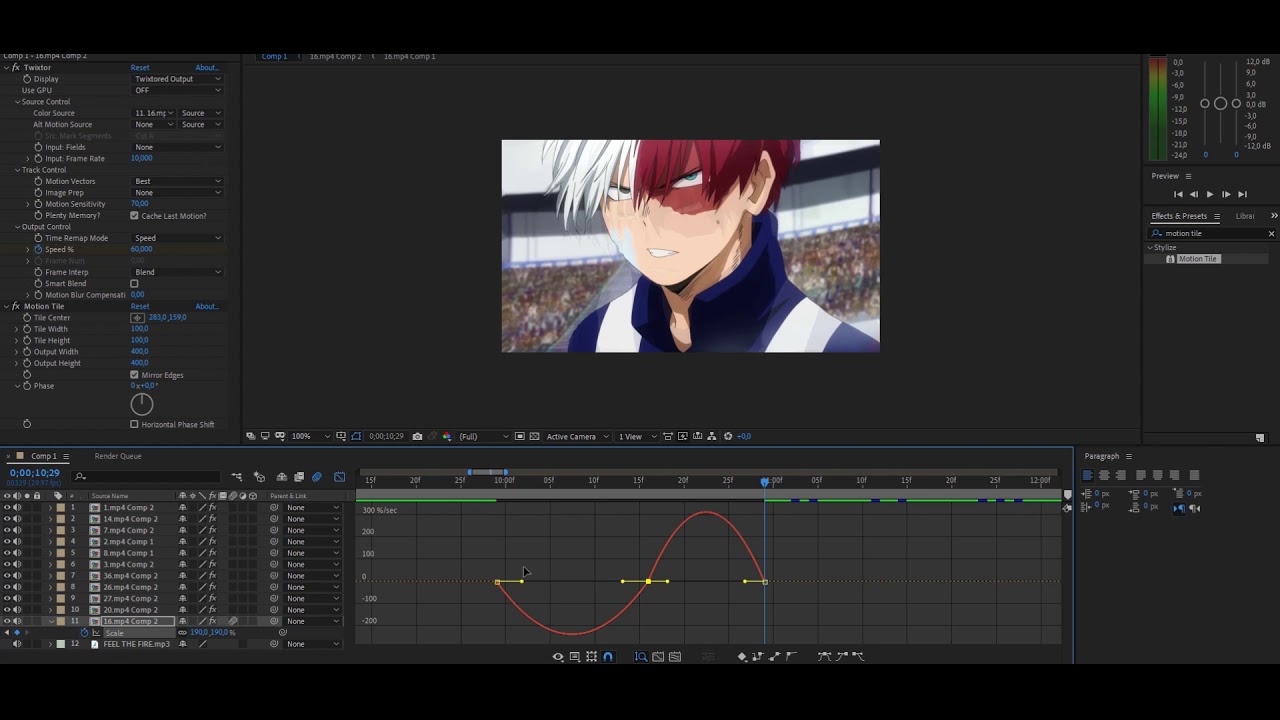
Task: Click the Phase angle dial control
Action: coord(142,404)
